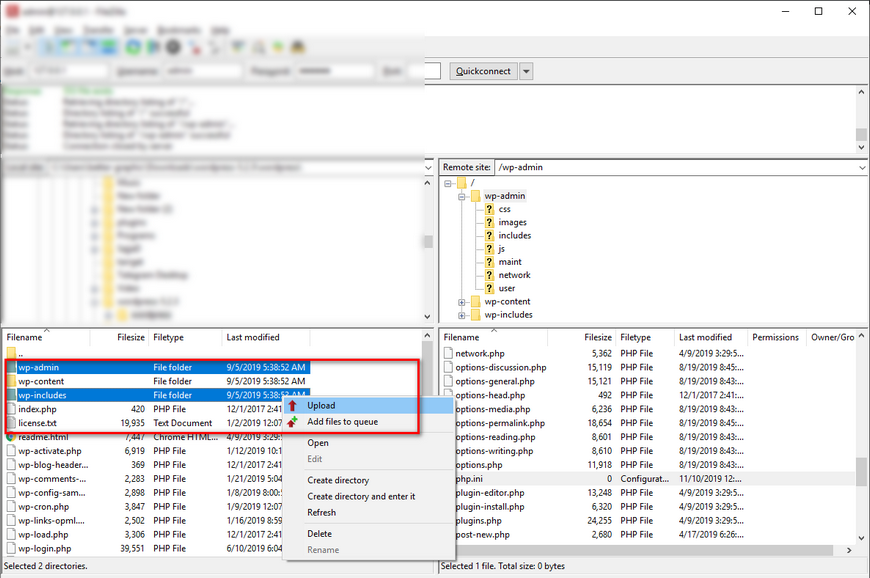Click the local directory tree scroll-down arrow

(x=427, y=317)
